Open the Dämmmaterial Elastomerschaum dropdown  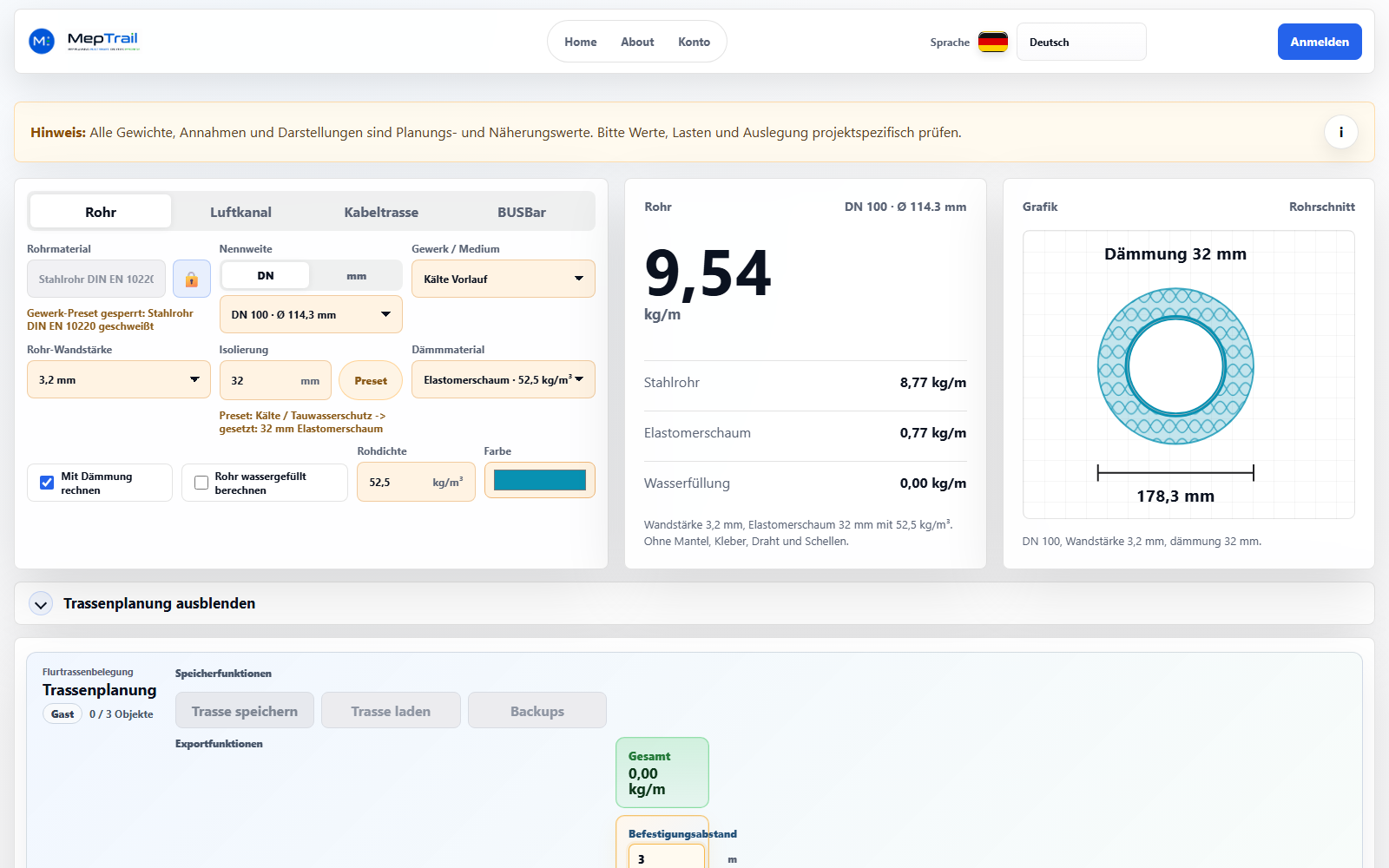pyautogui.click(x=504, y=379)
